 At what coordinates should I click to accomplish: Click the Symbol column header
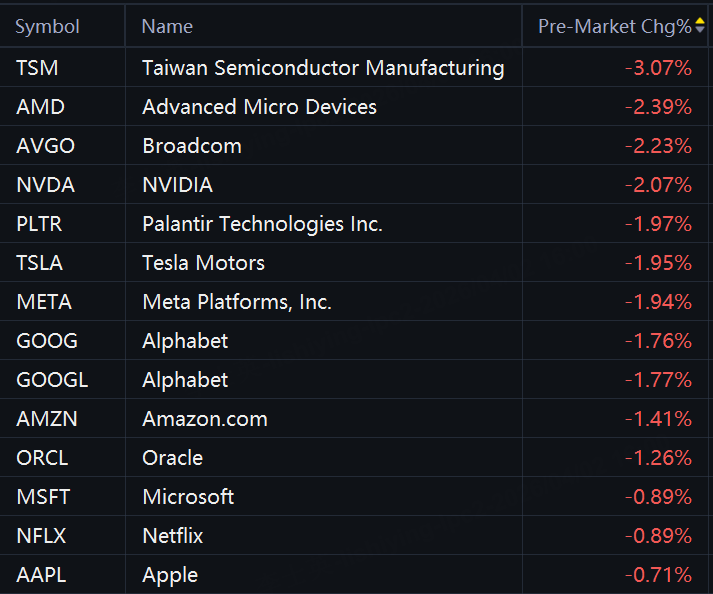click(47, 26)
